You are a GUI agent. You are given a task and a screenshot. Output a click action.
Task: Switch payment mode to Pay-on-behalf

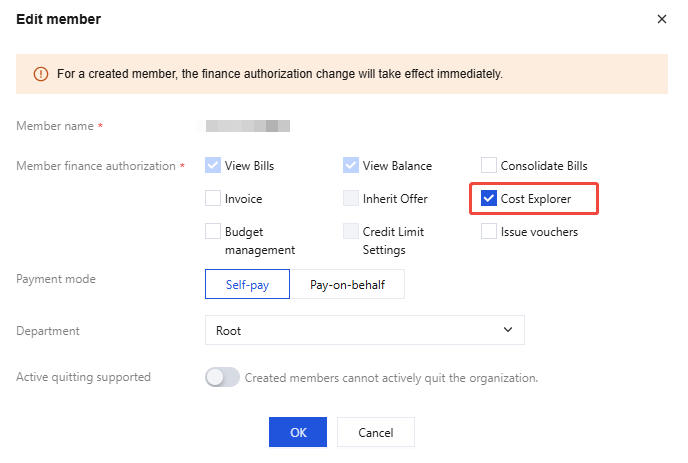tap(347, 284)
